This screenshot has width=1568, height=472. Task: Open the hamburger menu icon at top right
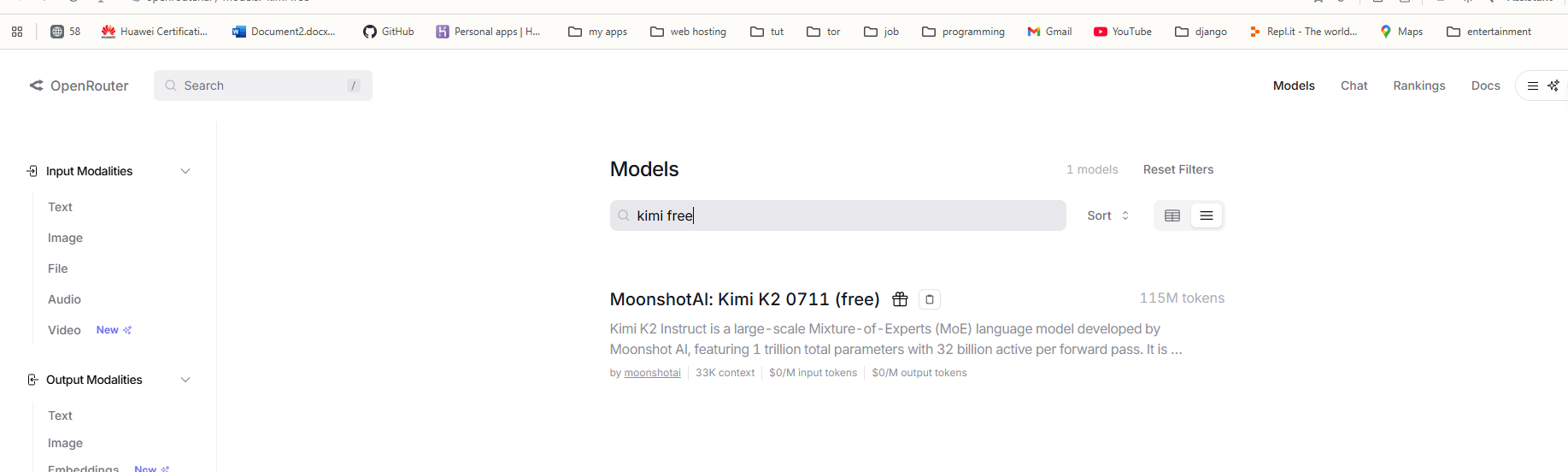click(1533, 86)
